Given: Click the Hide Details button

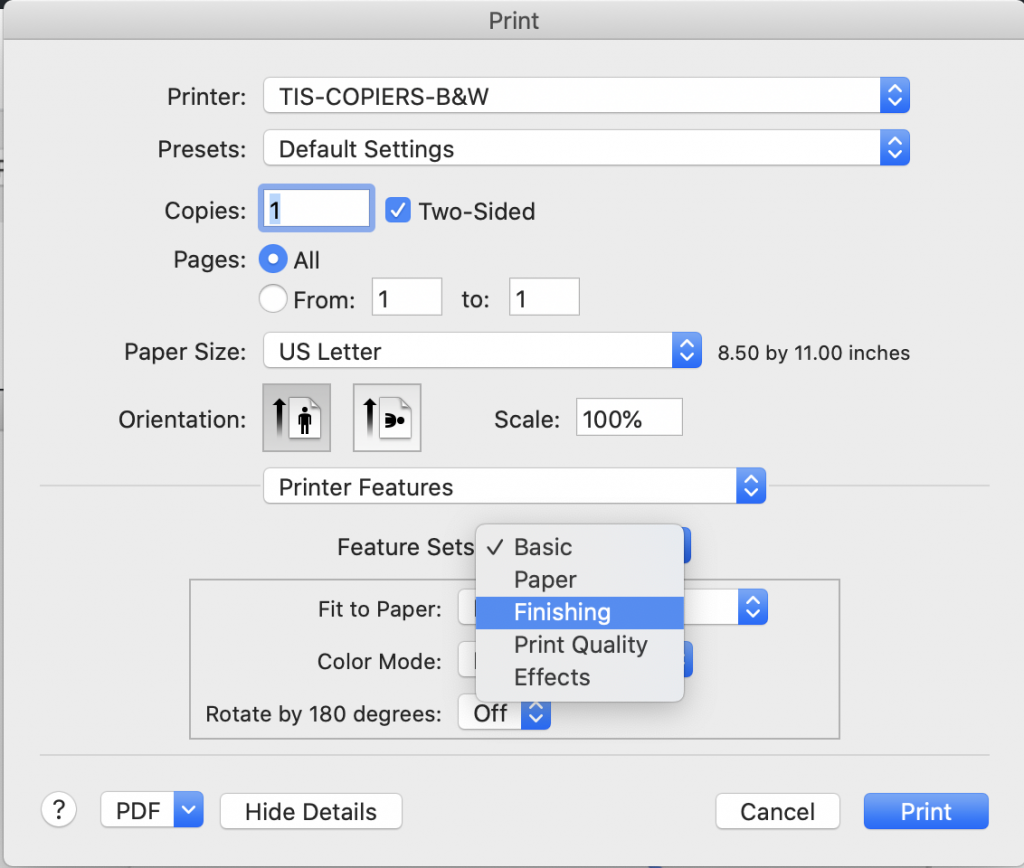Looking at the screenshot, I should click(310, 811).
